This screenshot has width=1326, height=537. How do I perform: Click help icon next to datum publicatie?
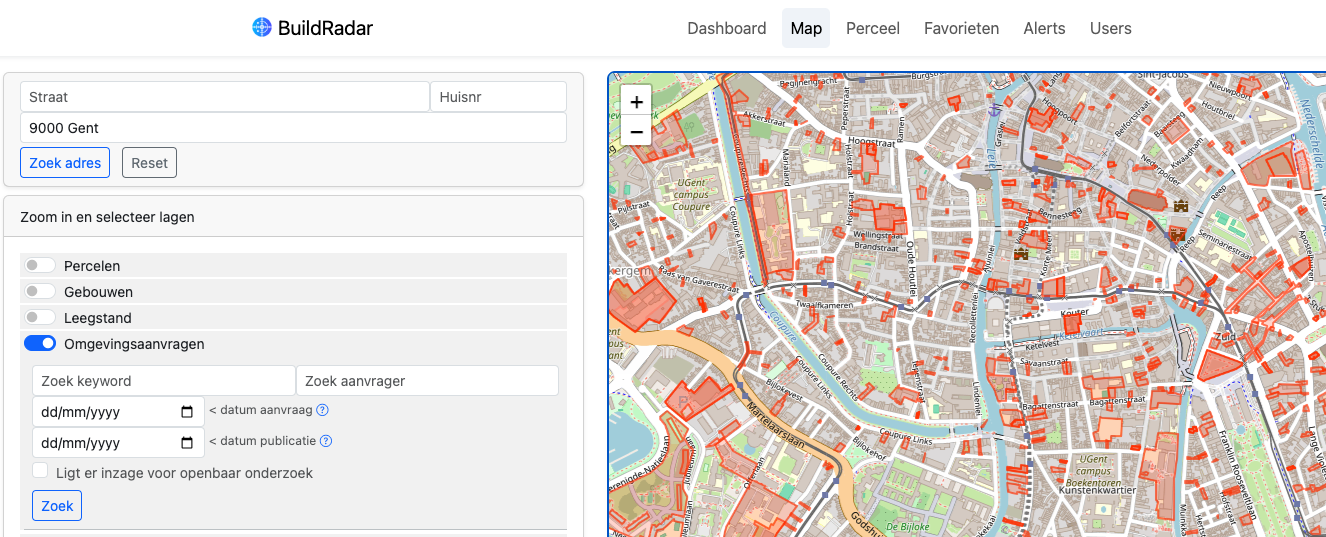click(326, 441)
